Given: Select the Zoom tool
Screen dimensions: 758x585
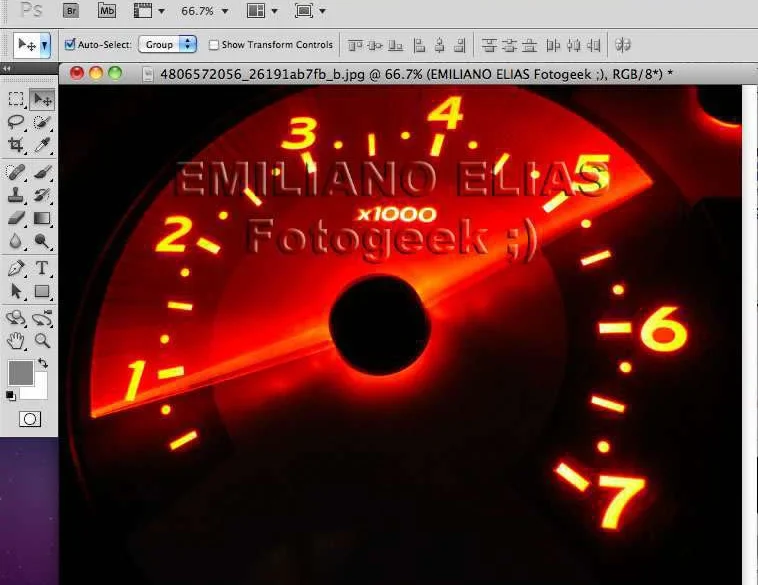Looking at the screenshot, I should point(42,341).
